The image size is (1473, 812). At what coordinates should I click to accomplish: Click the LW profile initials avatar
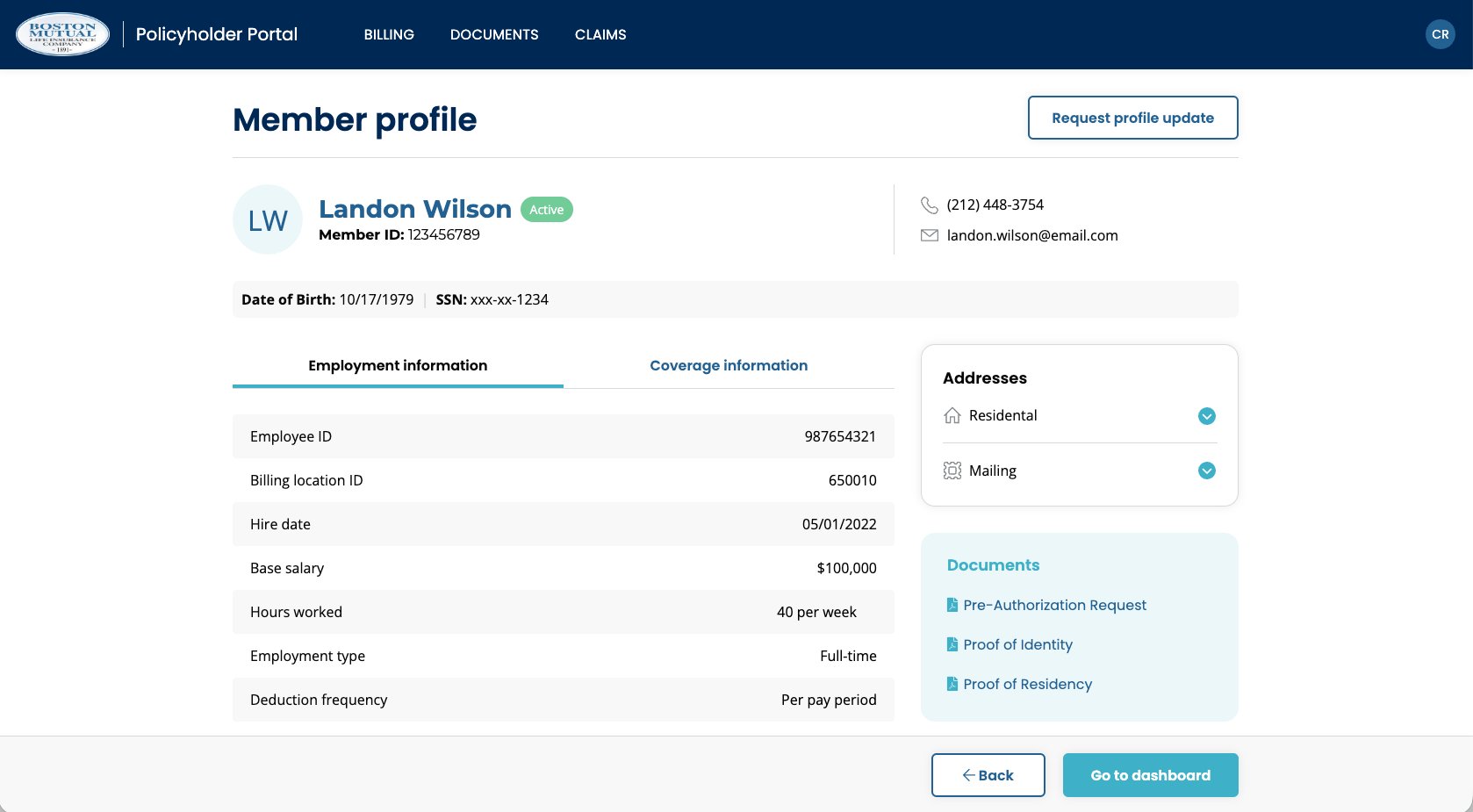[x=268, y=219]
